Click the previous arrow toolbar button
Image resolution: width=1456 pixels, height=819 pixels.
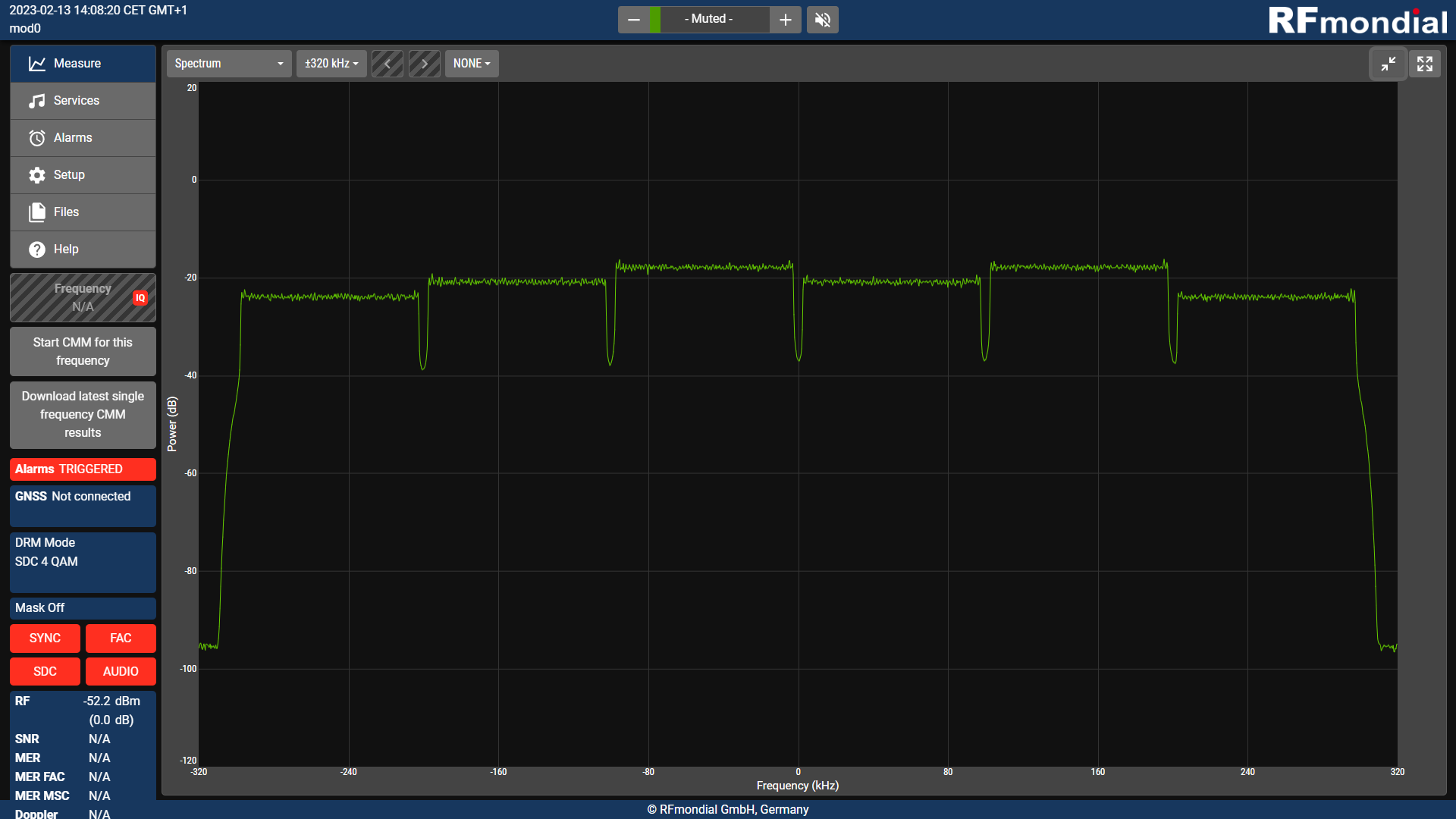(388, 64)
